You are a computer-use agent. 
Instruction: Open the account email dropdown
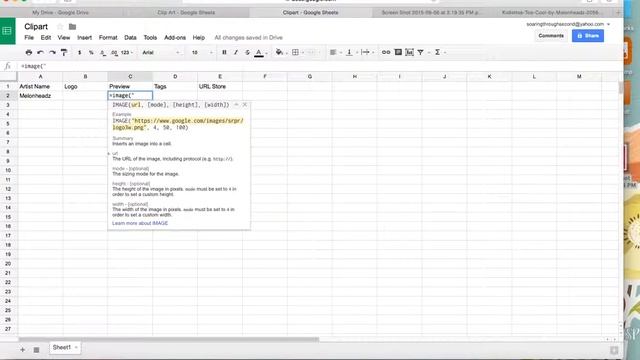coord(568,24)
